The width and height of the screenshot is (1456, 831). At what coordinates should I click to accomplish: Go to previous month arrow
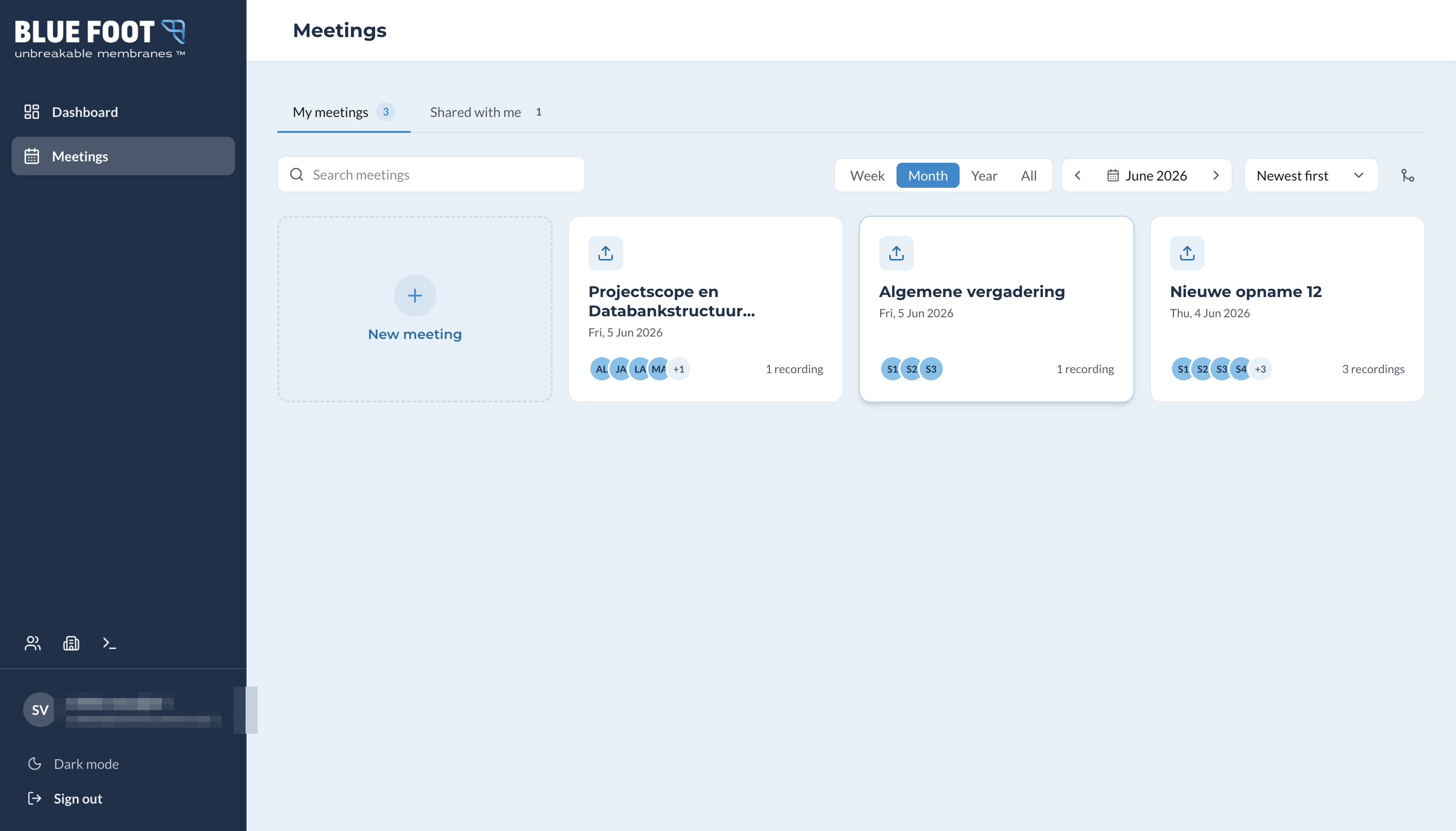click(x=1078, y=176)
